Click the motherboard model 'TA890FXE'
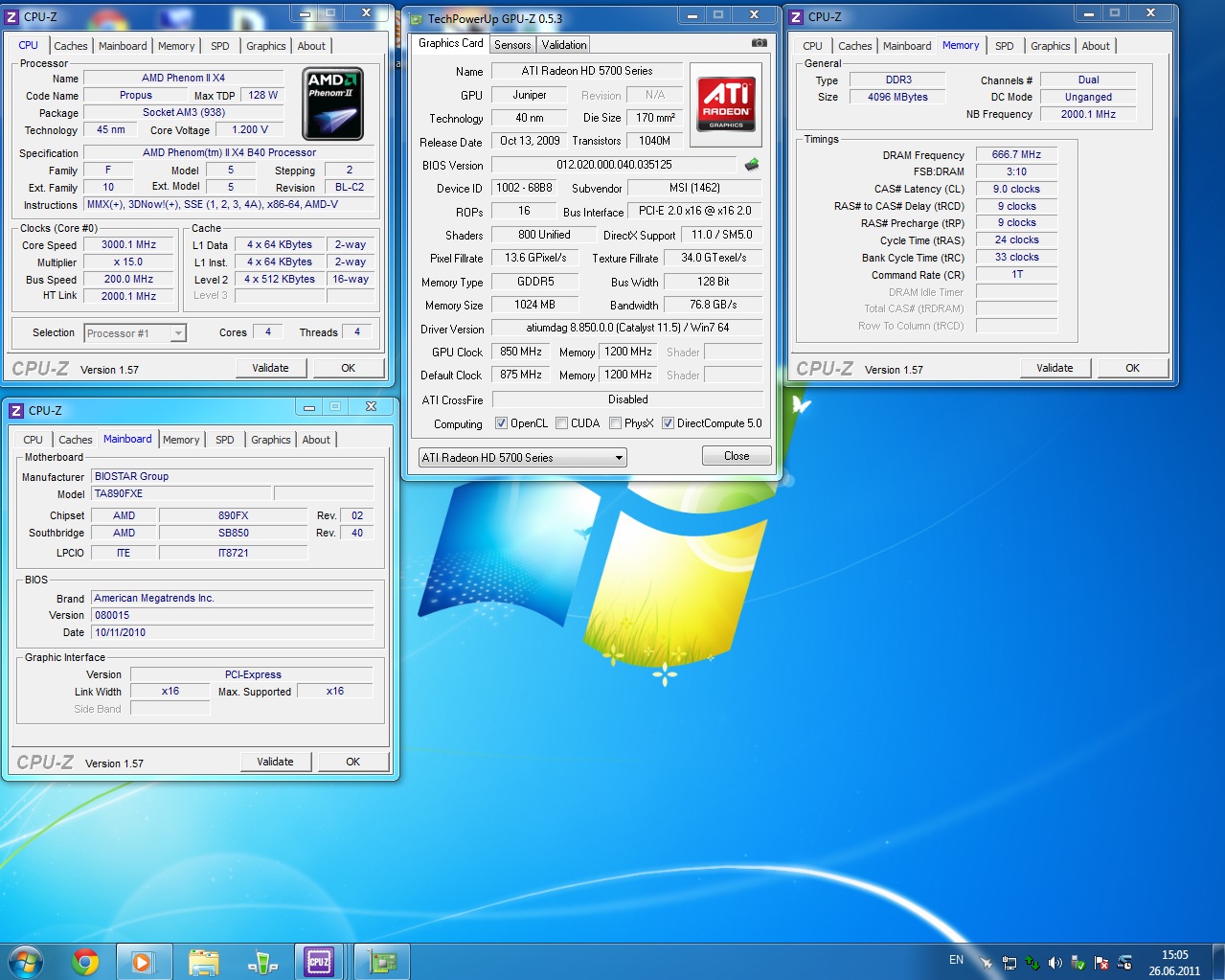The image size is (1225, 980). [x=182, y=493]
